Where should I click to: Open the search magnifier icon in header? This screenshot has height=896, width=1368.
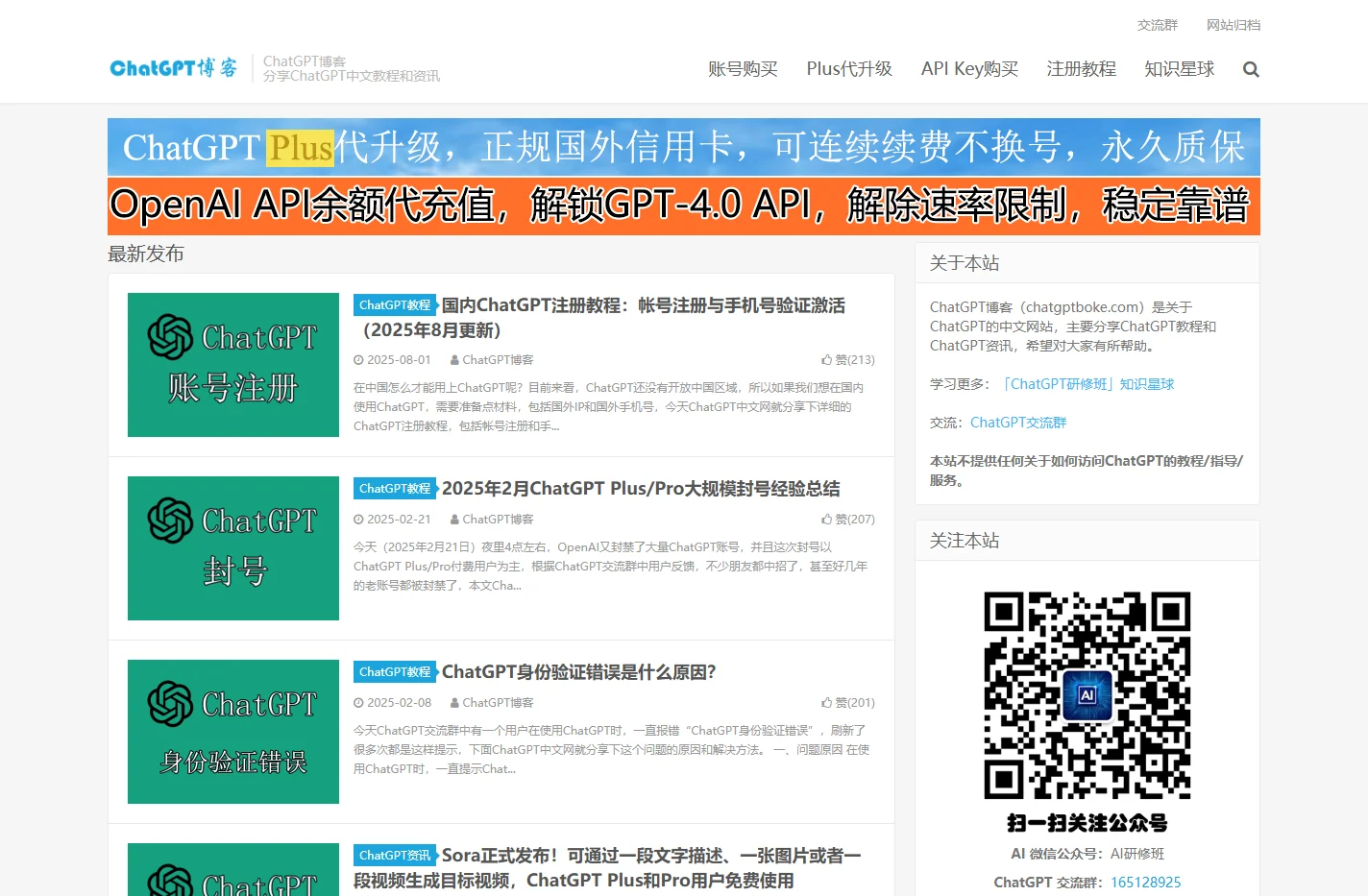click(1250, 69)
